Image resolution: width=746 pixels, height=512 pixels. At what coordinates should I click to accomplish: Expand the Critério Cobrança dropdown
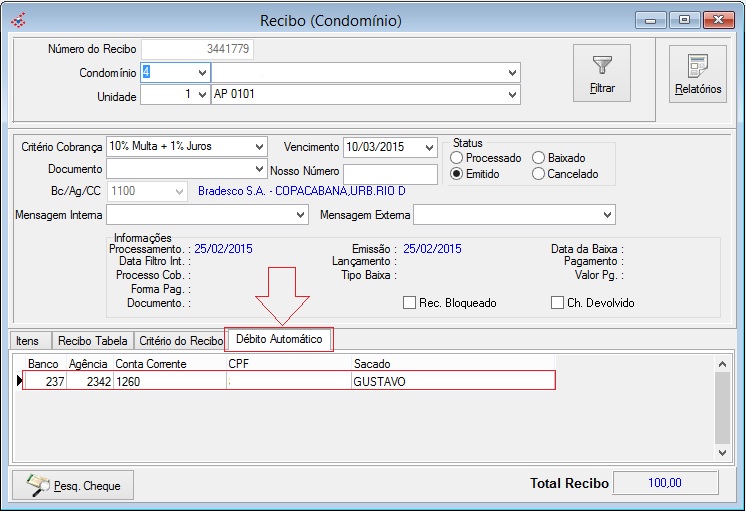coord(259,147)
